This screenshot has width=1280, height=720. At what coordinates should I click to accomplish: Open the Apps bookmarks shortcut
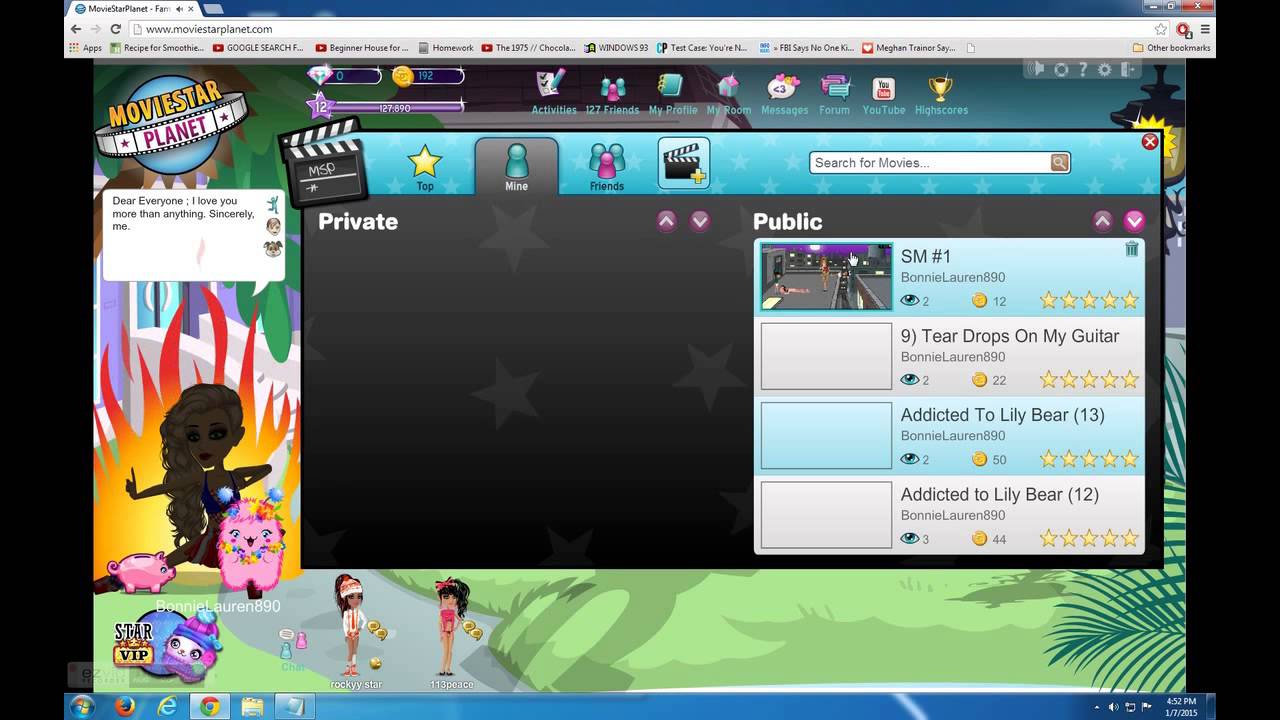[85, 48]
